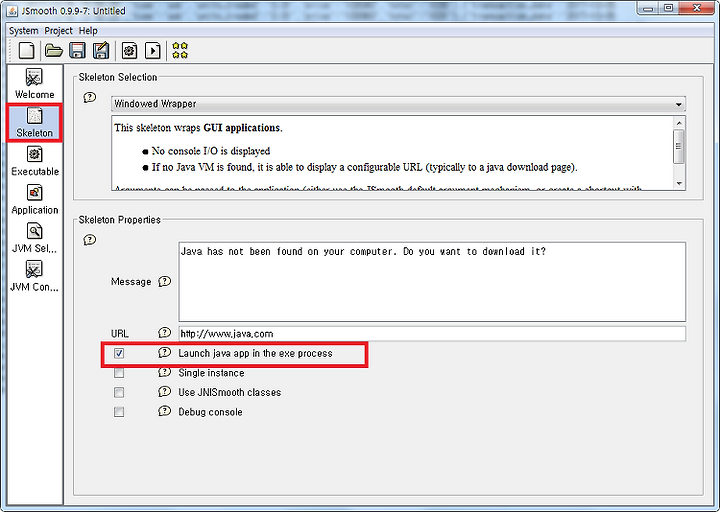Viewport: 720px width, 512px height.
Task: Click the 'This skeleton wraps GUI applications' text
Action: [198, 128]
